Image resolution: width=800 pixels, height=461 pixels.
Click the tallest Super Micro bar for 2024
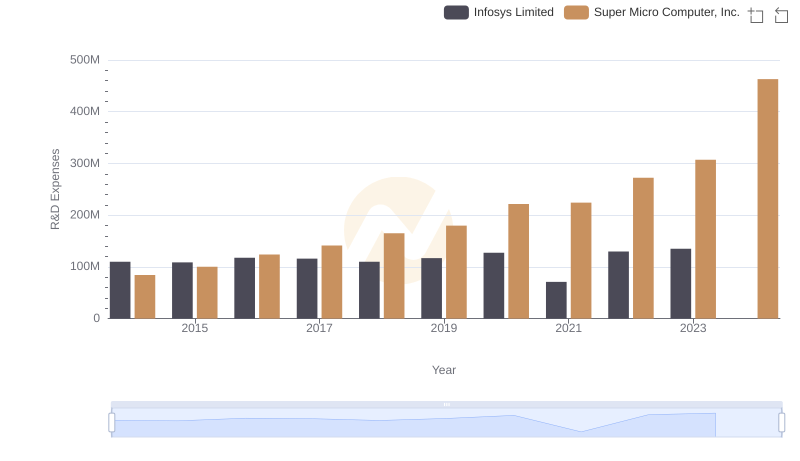767,199
